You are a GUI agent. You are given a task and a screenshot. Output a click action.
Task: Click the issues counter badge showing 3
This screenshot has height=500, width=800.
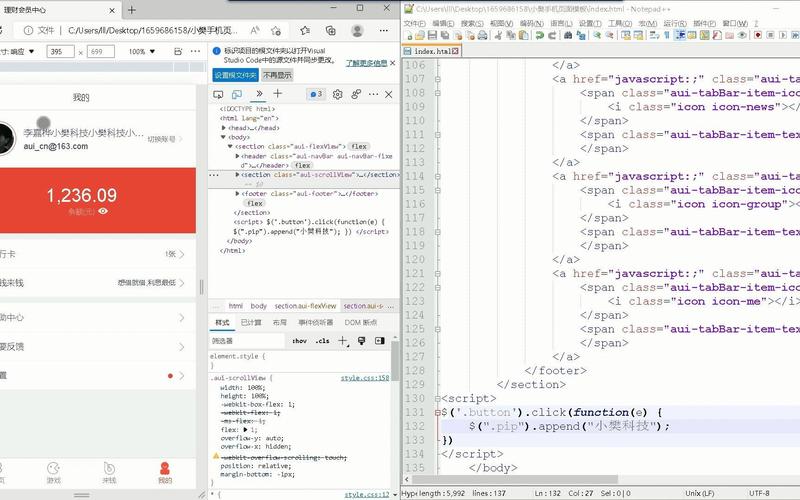click(x=316, y=94)
